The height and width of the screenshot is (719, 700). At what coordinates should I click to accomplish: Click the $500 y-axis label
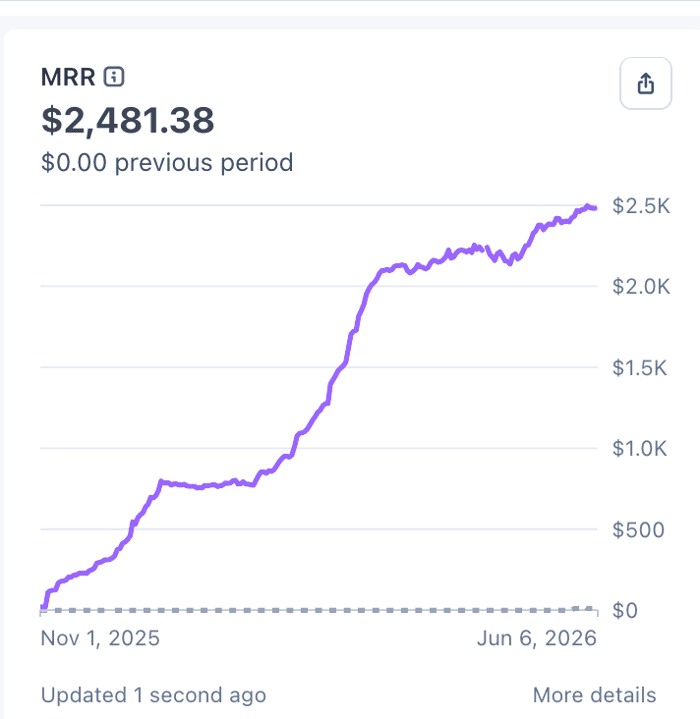tap(638, 530)
